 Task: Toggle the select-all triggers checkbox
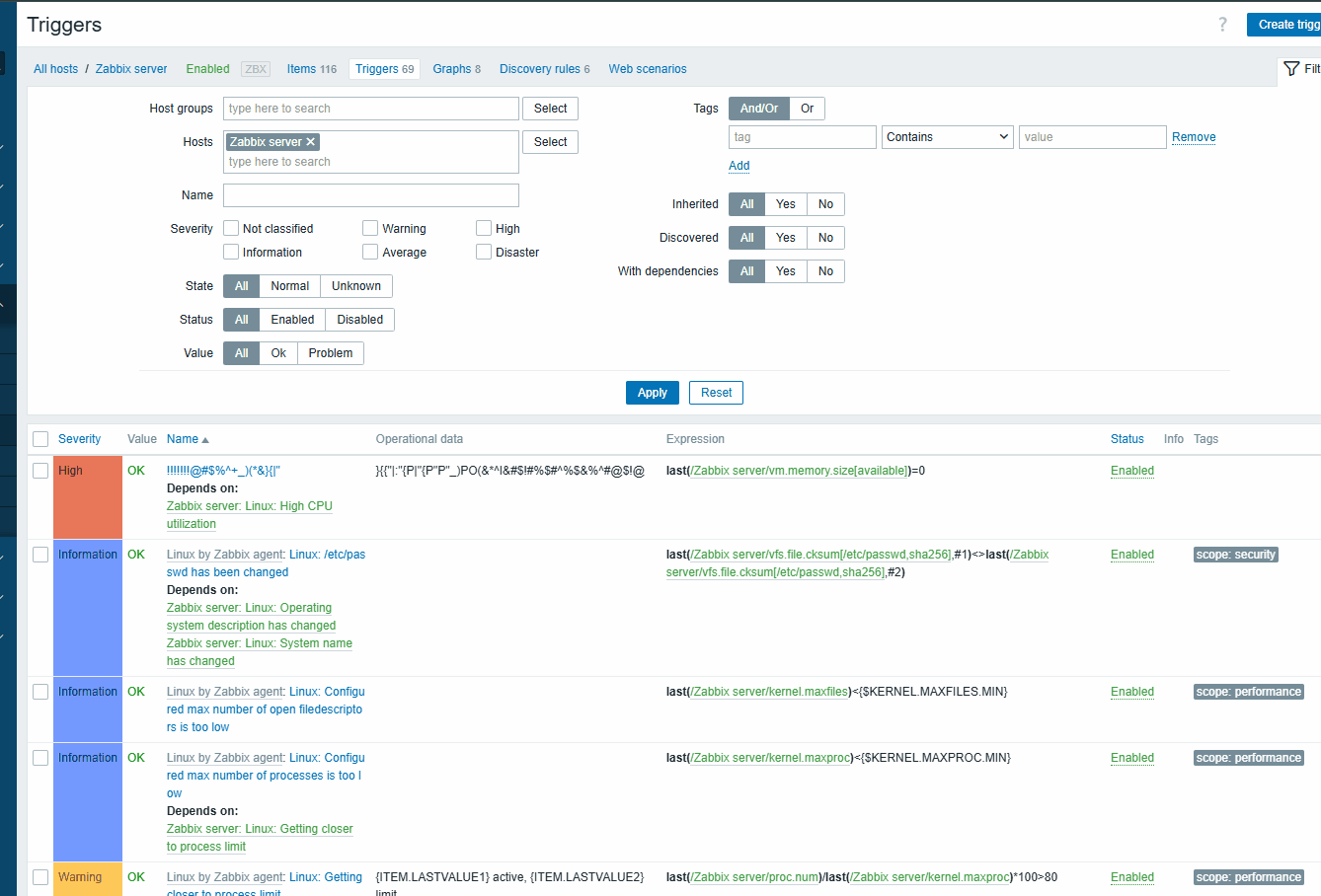40,439
